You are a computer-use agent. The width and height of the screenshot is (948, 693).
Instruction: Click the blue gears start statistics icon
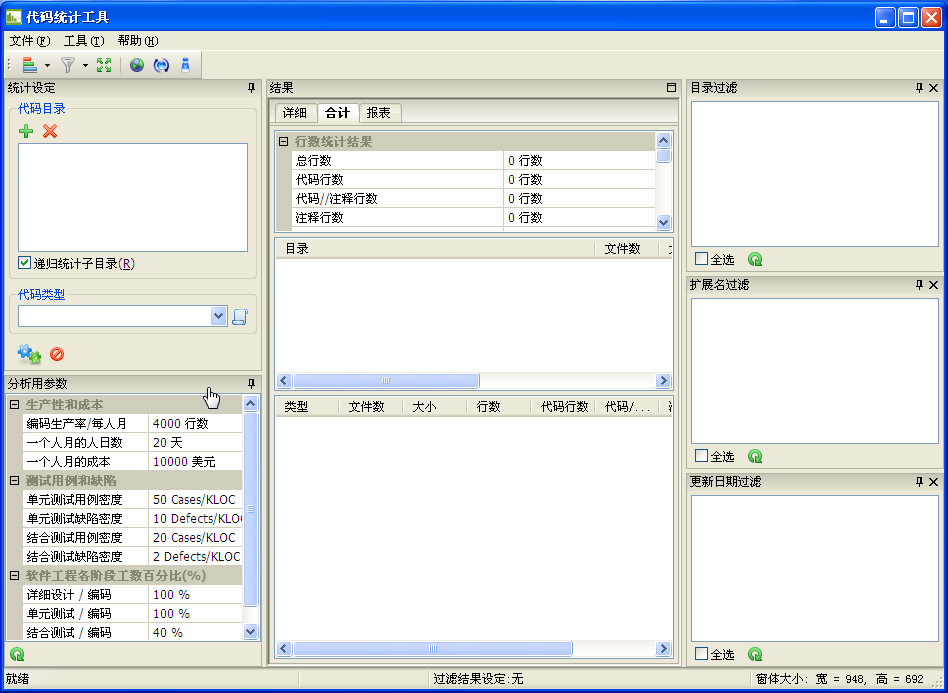point(29,354)
